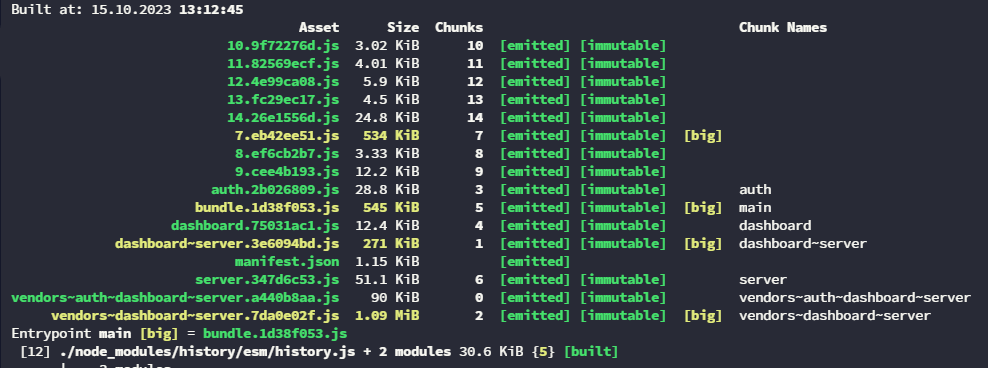Viewport: 988px width, 368px height.
Task: Select the vendors~dashboard~server.7da0e02f.js filename
Action: pos(195,315)
